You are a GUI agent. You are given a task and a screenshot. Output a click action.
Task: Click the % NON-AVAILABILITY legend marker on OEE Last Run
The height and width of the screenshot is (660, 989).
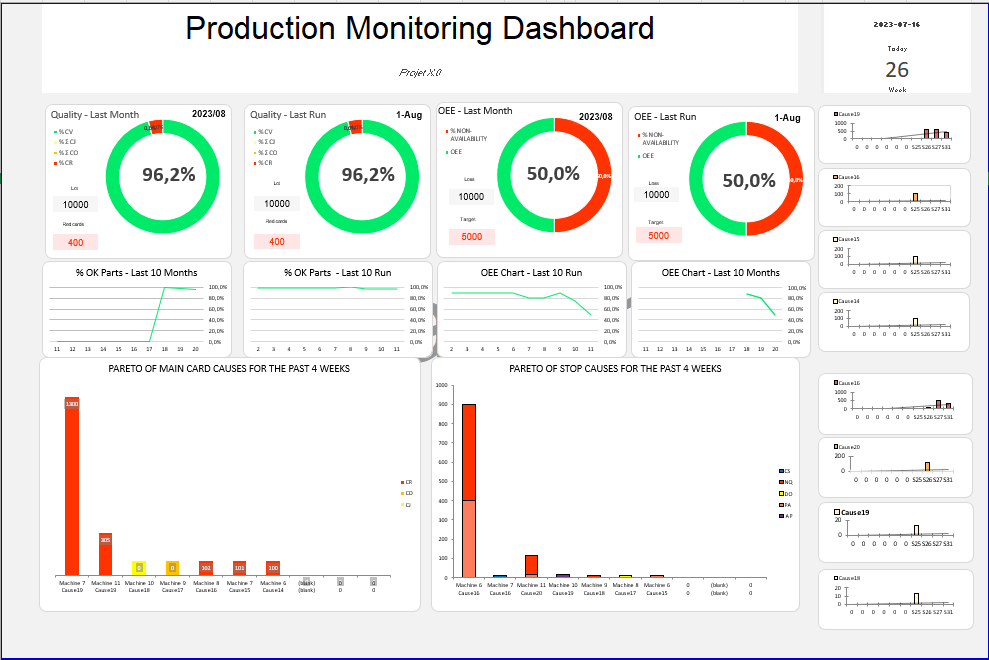639,134
